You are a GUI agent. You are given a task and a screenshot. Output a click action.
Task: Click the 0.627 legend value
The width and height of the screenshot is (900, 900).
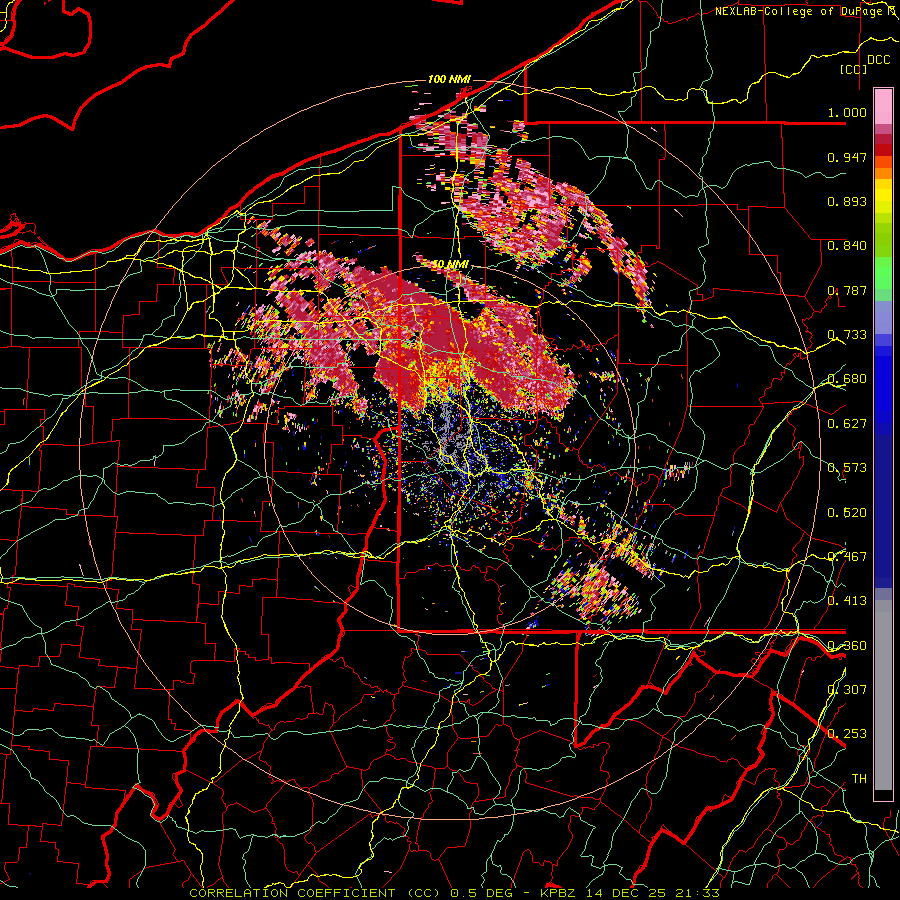[x=847, y=424]
